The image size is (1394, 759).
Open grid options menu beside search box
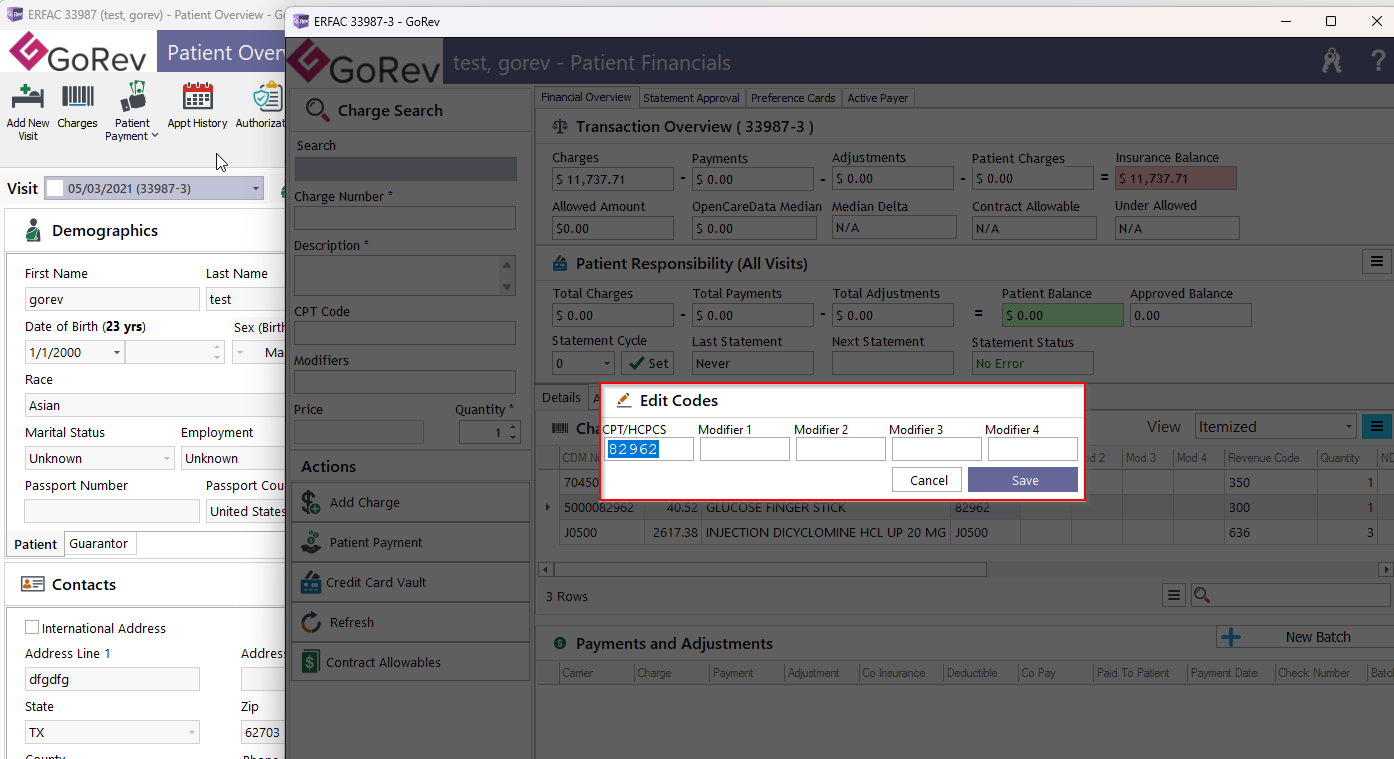point(1174,595)
